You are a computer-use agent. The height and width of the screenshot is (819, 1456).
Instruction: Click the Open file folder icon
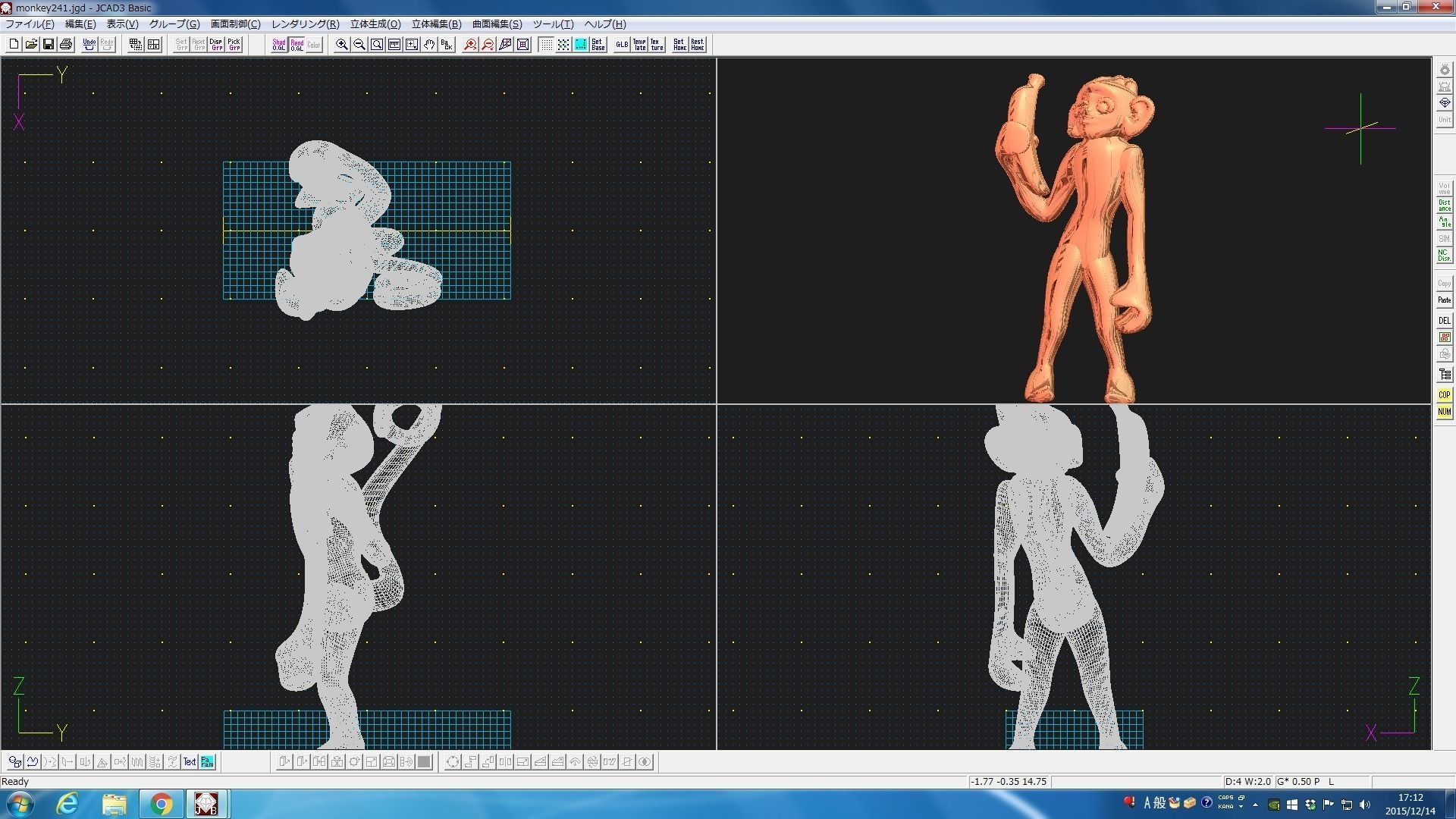coord(31,45)
